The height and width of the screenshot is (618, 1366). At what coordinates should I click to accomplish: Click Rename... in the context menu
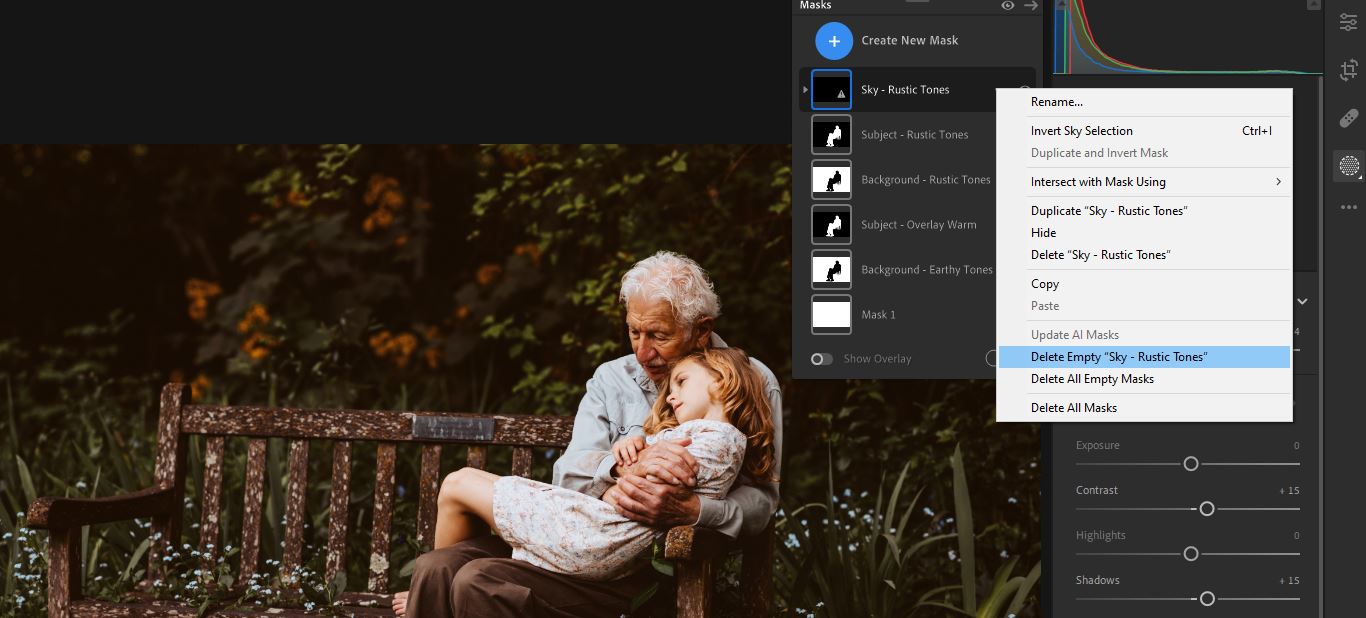pos(1057,102)
